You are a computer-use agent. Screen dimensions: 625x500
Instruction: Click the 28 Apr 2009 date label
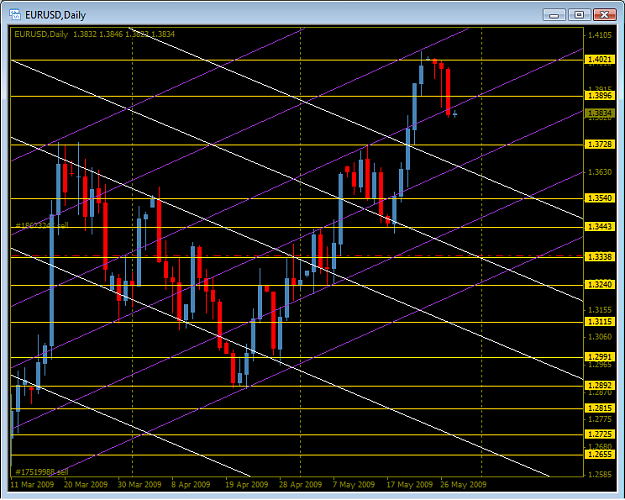pos(301,485)
